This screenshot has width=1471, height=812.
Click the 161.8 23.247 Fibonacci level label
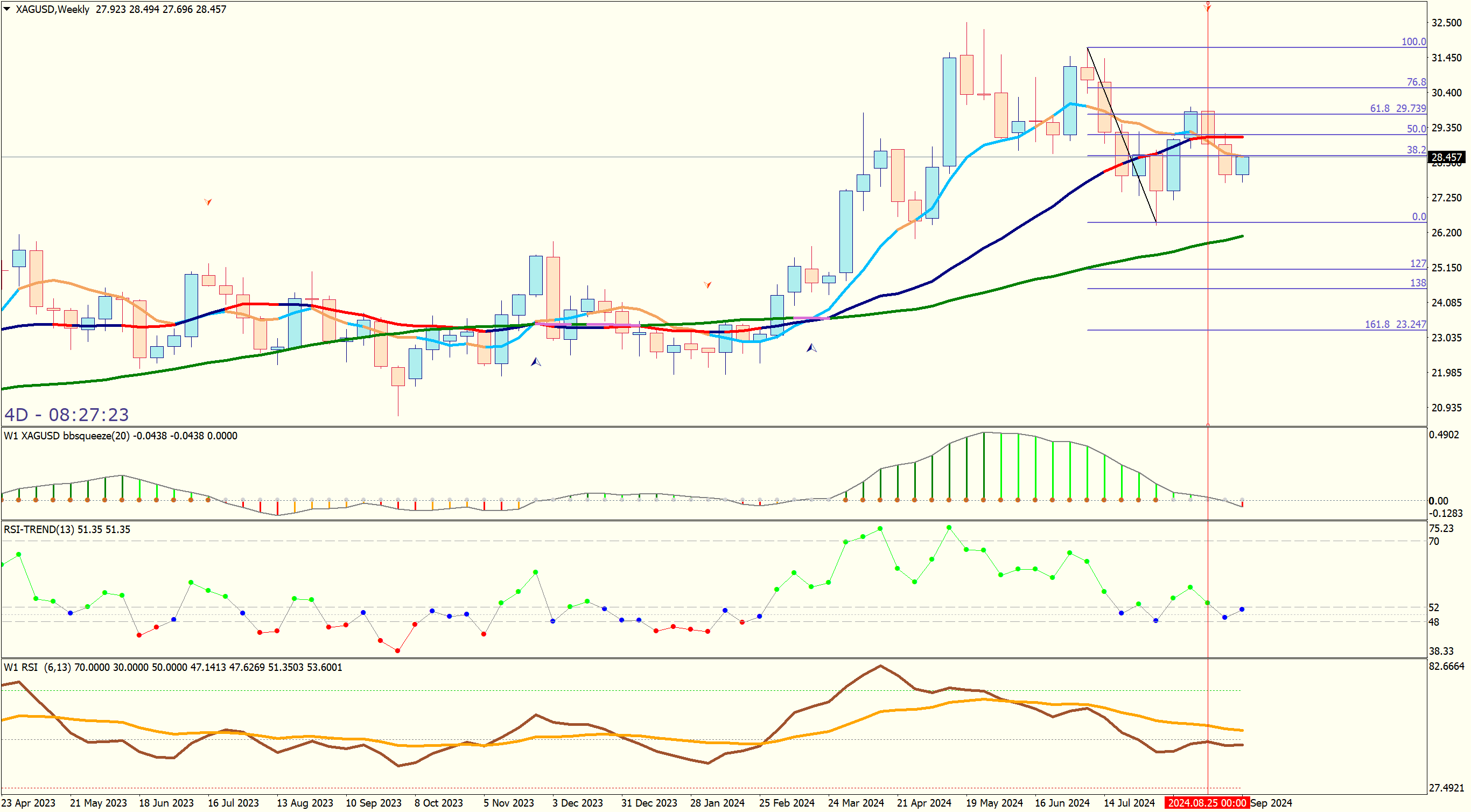(x=1395, y=324)
